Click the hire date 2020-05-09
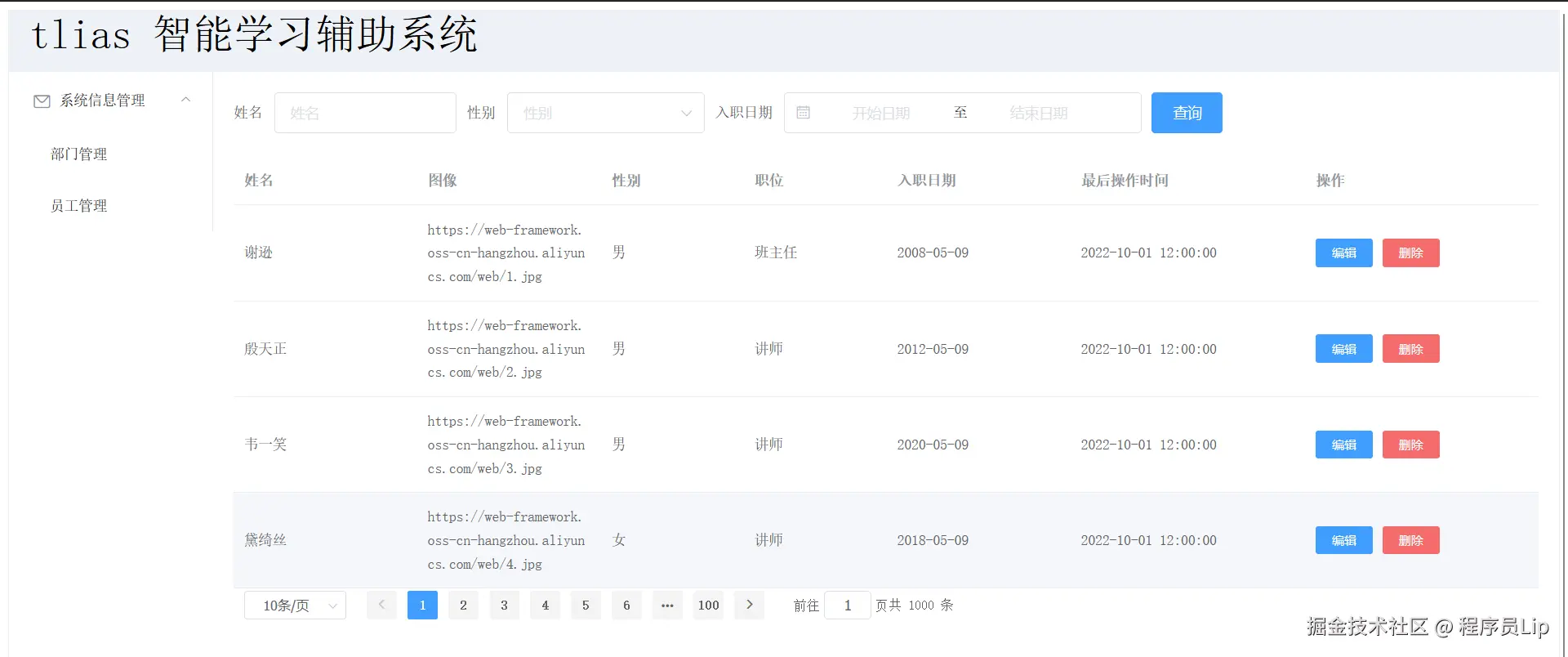1568x657 pixels. (933, 445)
